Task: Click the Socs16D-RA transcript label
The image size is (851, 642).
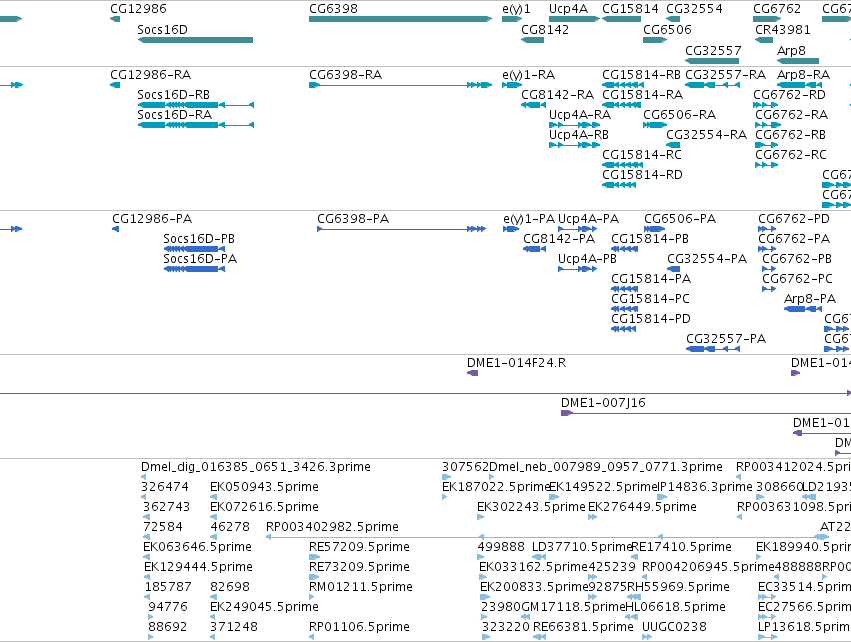Action: [174, 115]
